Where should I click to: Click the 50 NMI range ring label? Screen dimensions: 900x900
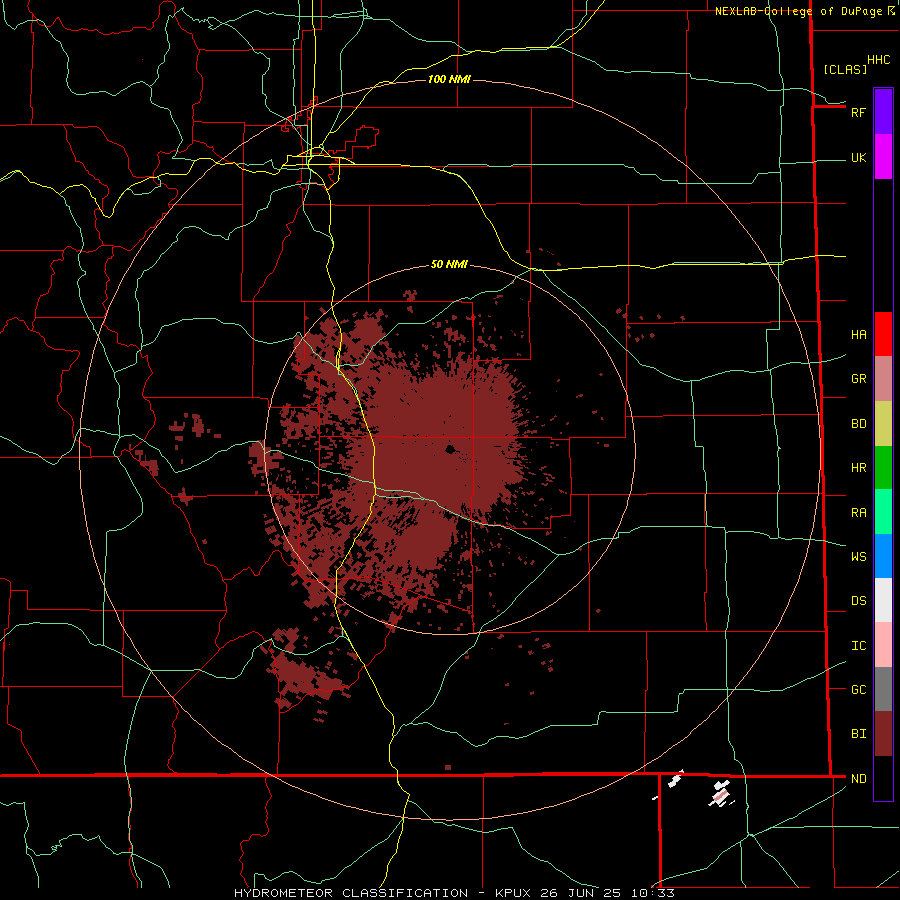click(x=449, y=264)
